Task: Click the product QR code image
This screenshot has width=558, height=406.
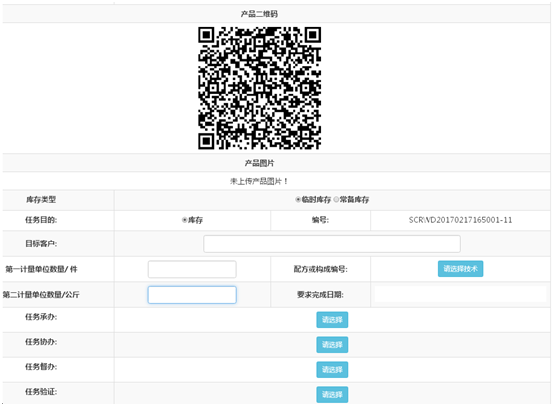Action: click(259, 88)
